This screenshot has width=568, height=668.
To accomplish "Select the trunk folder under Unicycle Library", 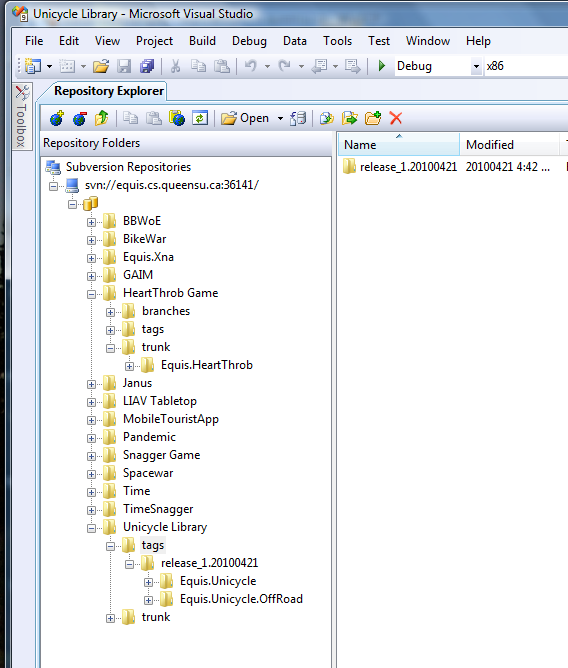I will 156,617.
